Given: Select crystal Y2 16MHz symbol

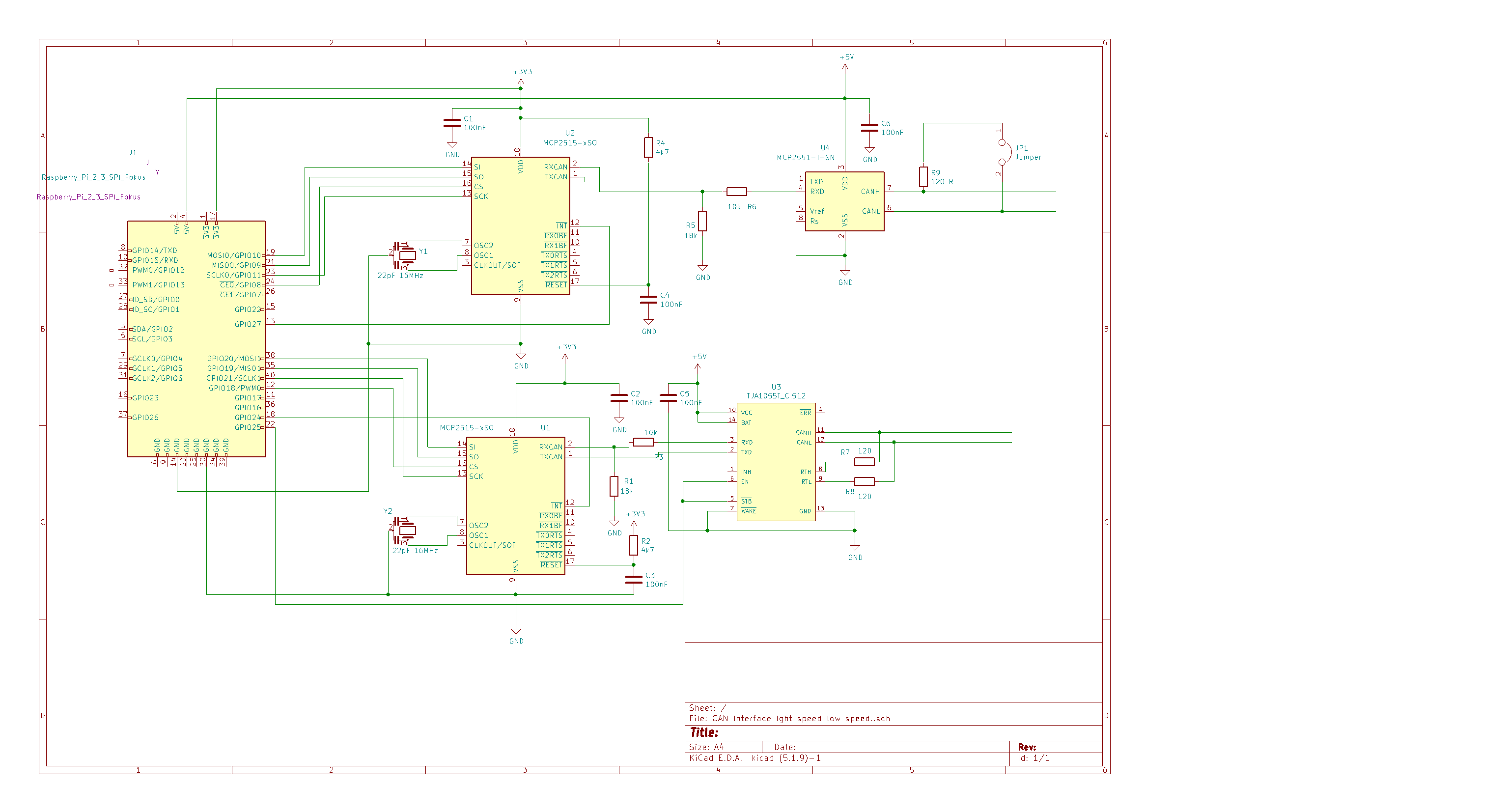Looking at the screenshot, I should click(405, 530).
